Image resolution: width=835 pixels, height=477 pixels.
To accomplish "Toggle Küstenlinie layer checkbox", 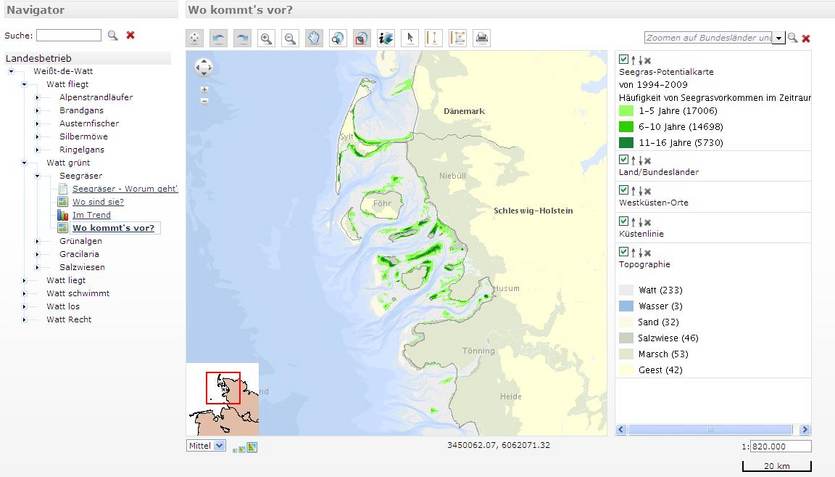I will pyautogui.click(x=624, y=221).
